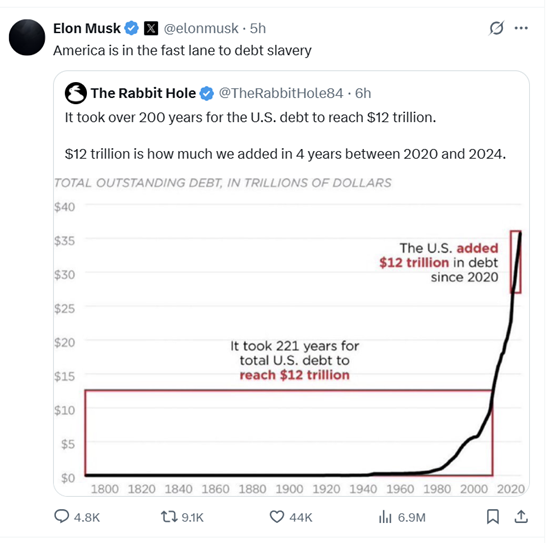This screenshot has width=554, height=543.
Task: Click the X affiliation badge
Action: point(151,28)
